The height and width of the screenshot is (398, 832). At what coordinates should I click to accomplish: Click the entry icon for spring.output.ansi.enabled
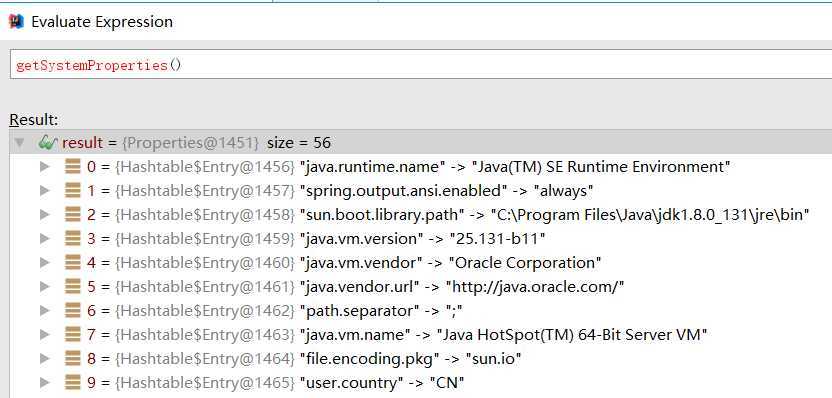(x=73, y=191)
